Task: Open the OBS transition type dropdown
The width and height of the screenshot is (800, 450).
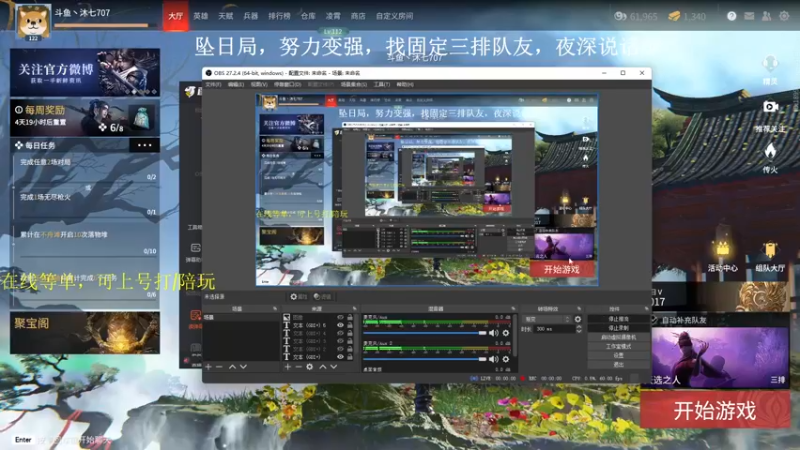Action: (546, 319)
